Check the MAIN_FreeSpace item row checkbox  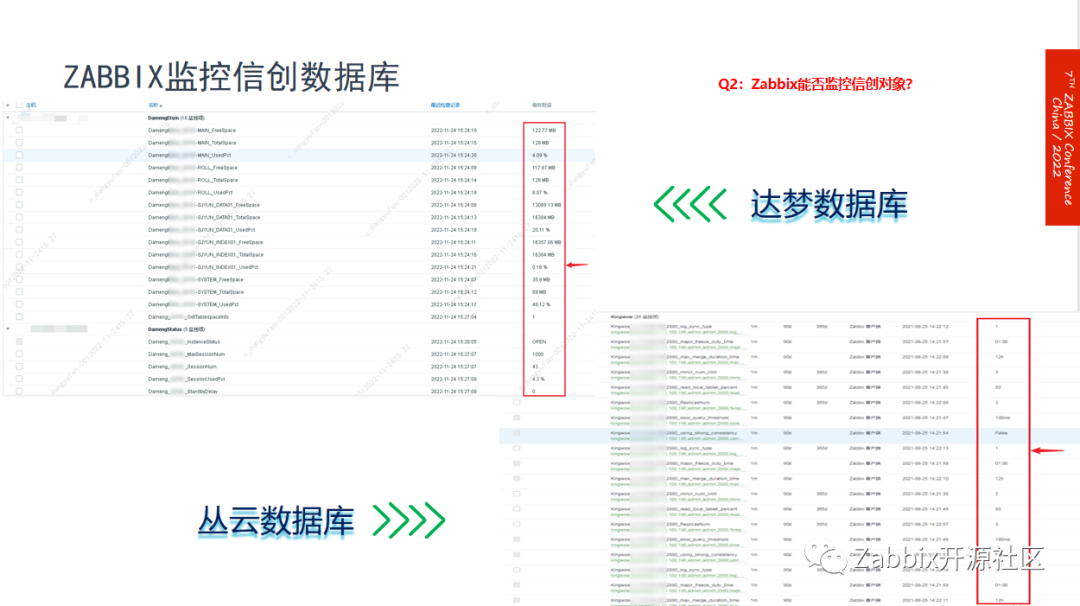click(x=19, y=130)
